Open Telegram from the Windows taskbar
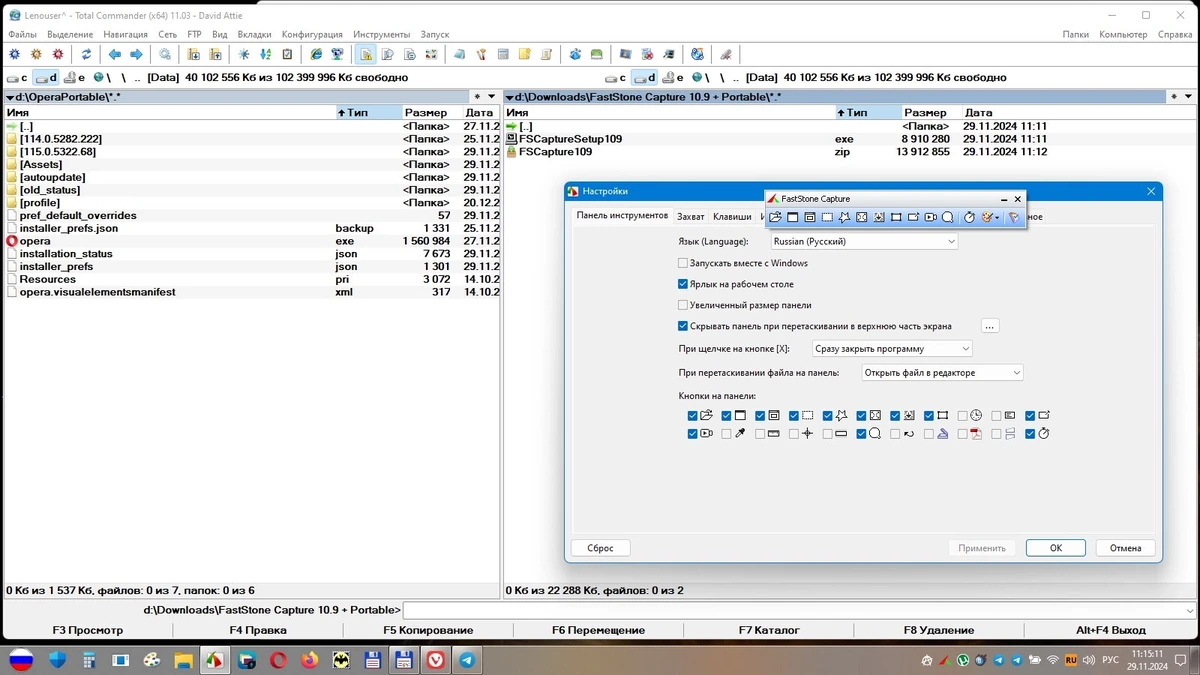 pyautogui.click(x=467, y=660)
